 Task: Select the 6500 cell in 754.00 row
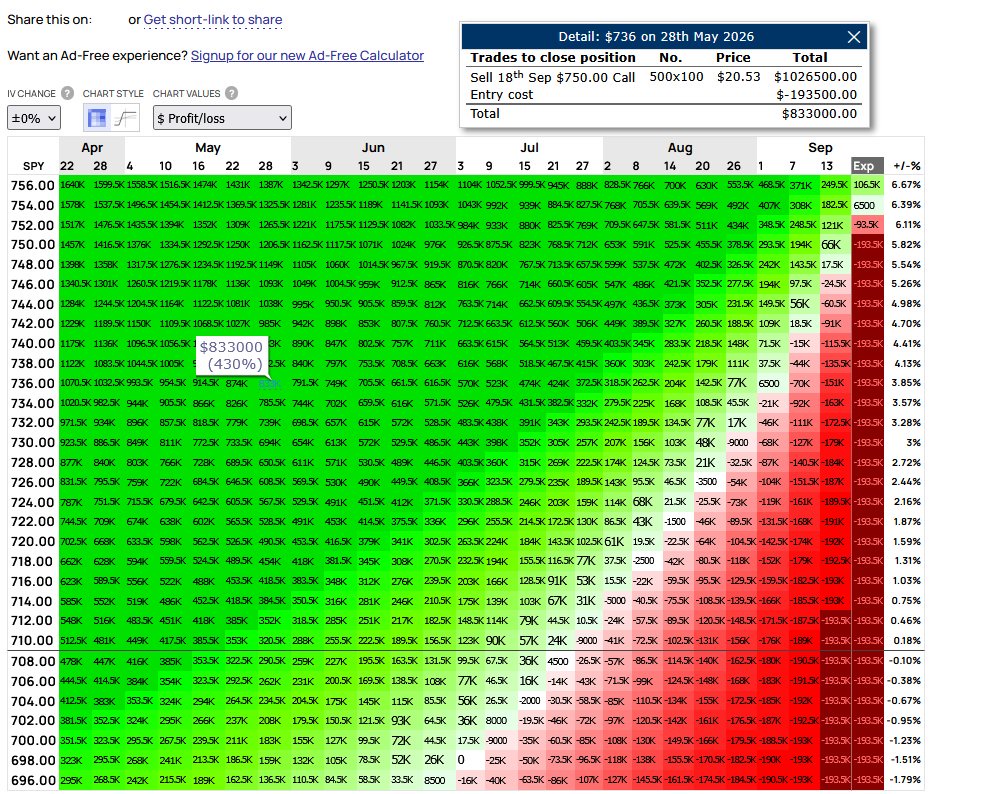864,205
